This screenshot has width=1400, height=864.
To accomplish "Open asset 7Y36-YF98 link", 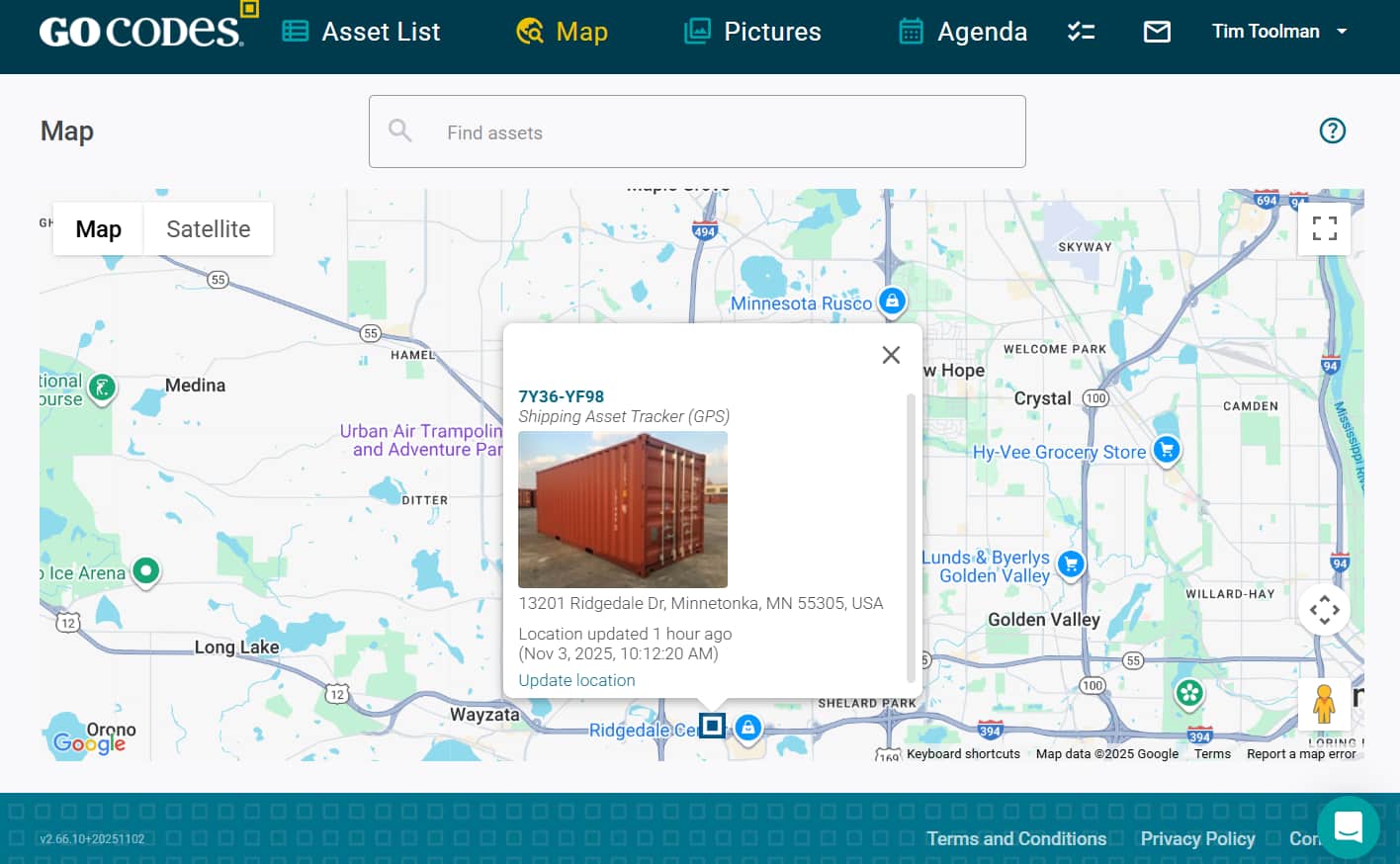I will 561,396.
